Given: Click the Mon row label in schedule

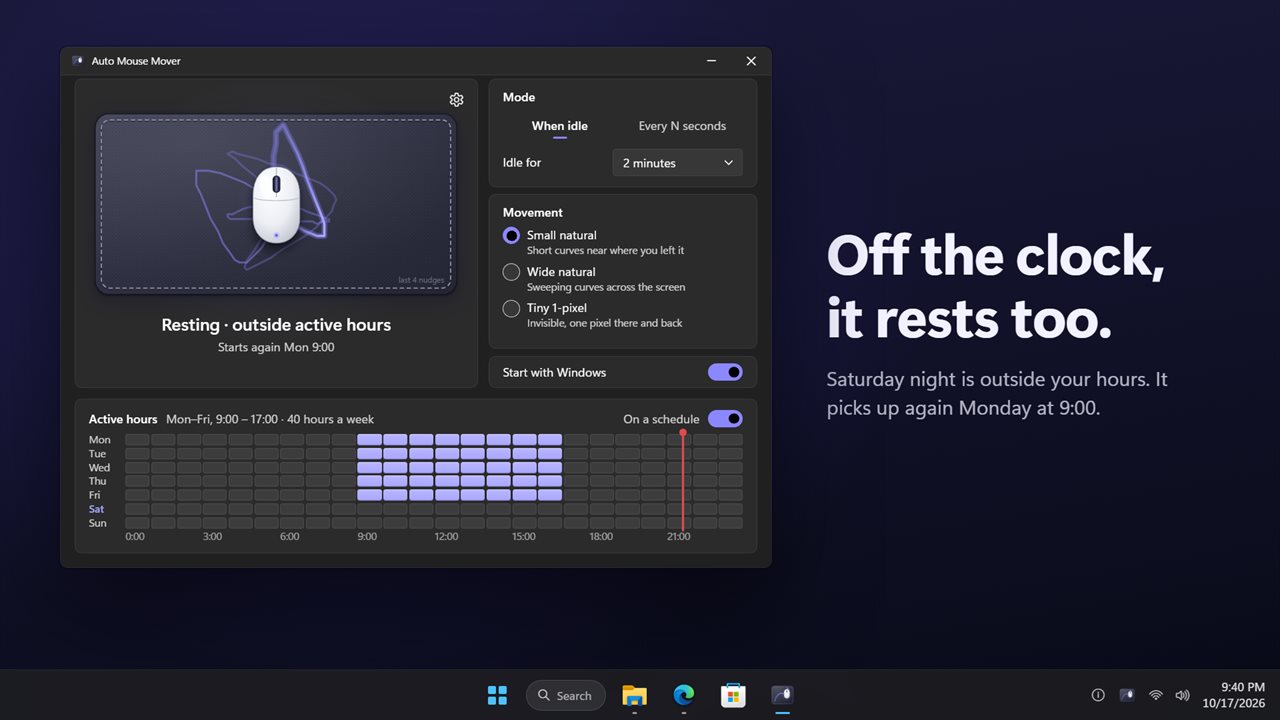Looking at the screenshot, I should [100, 440].
